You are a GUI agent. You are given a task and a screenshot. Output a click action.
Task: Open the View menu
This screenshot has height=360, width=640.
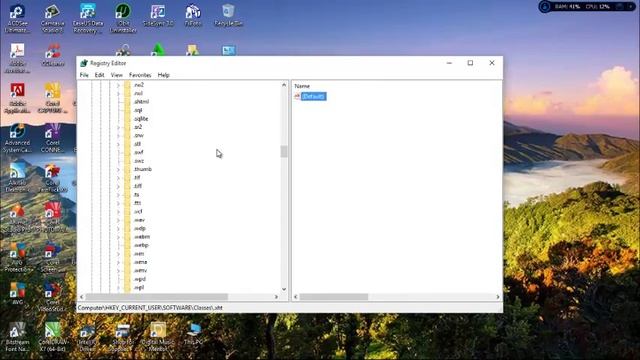[x=116, y=75]
